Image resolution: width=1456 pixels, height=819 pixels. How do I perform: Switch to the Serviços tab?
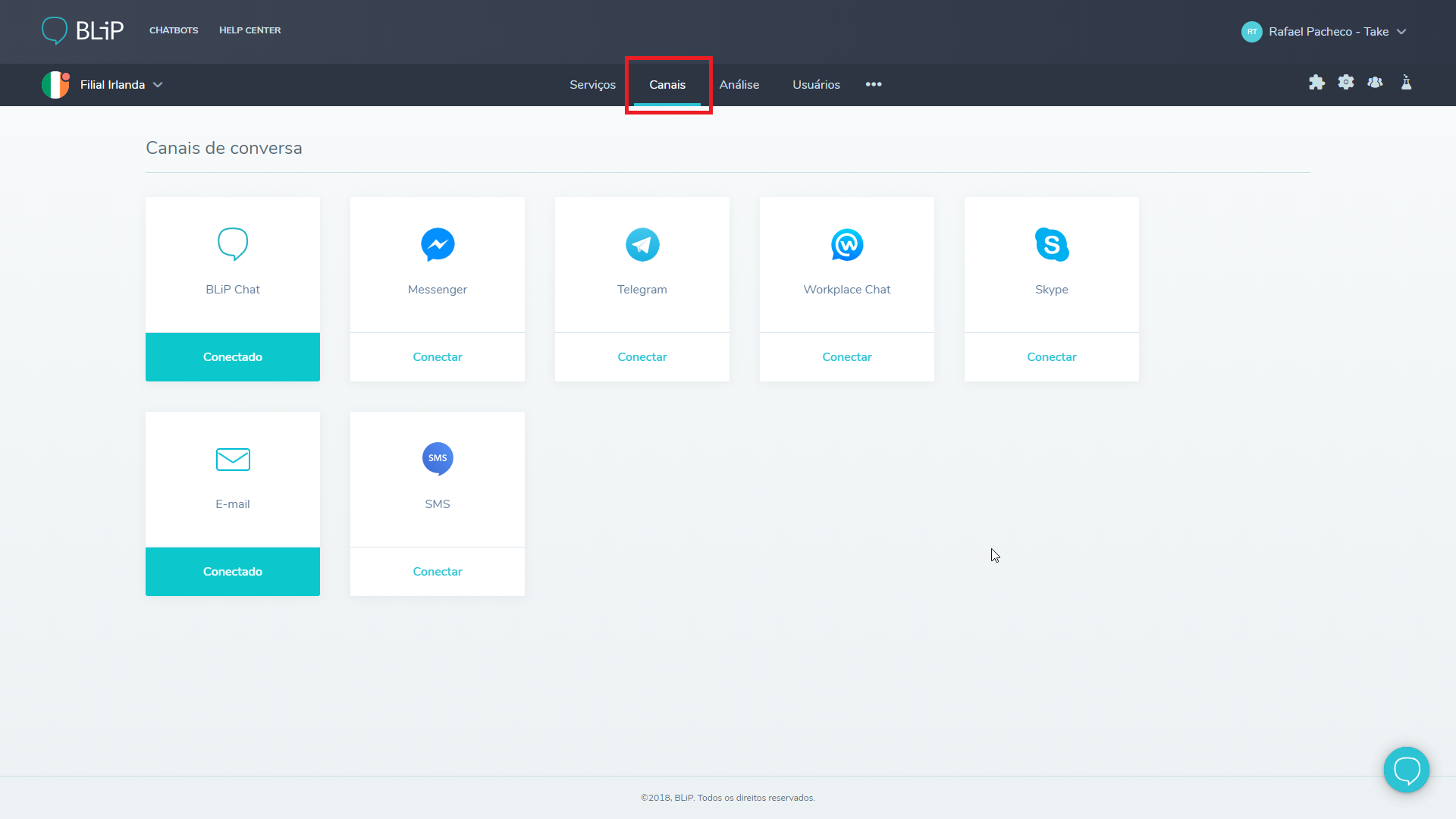[x=592, y=85]
